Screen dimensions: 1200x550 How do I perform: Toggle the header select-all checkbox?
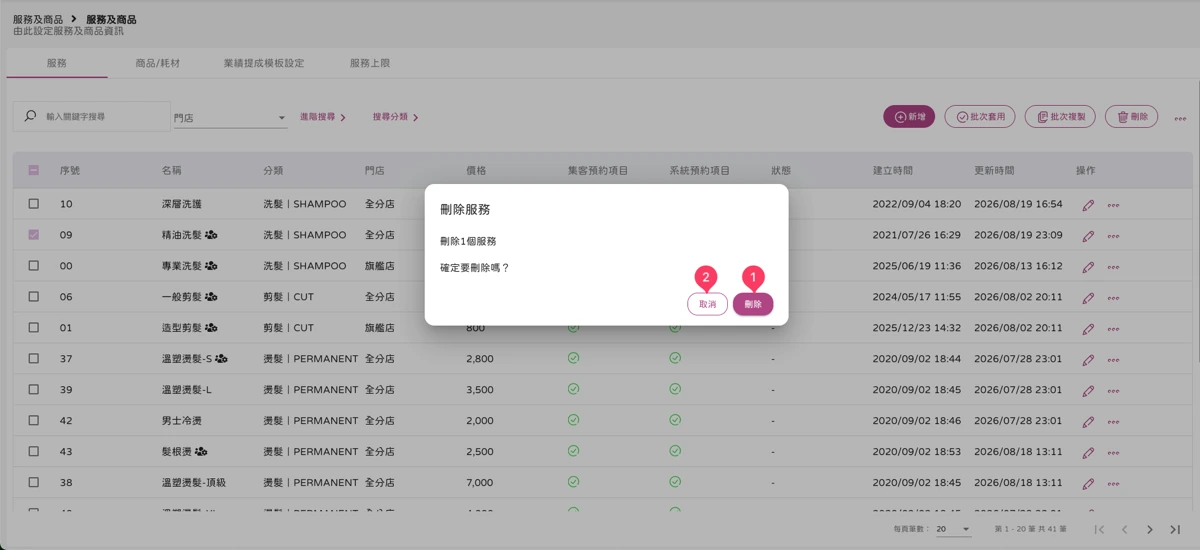34,171
